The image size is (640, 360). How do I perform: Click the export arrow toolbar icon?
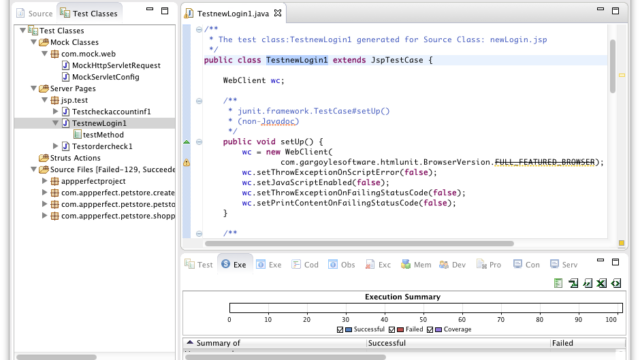(573, 283)
